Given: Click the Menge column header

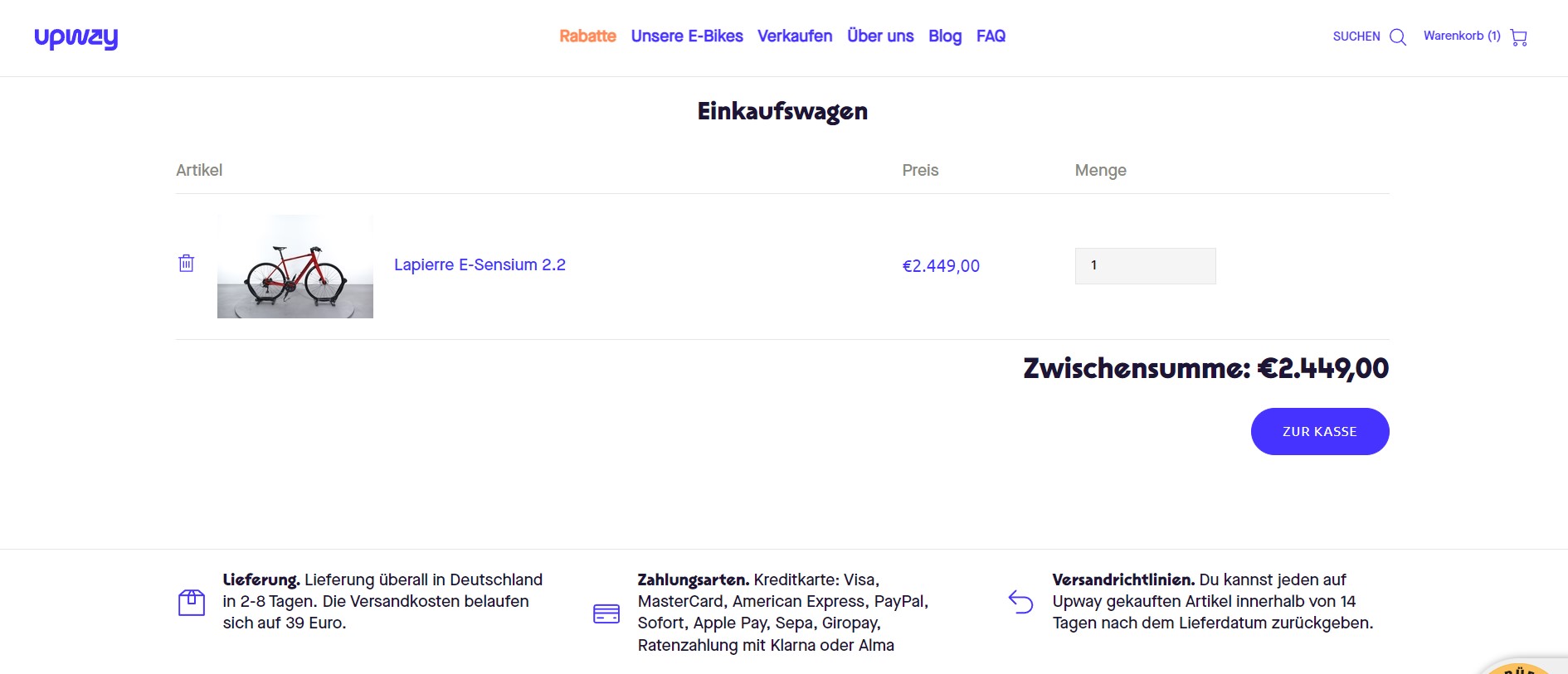Looking at the screenshot, I should 1101,170.
